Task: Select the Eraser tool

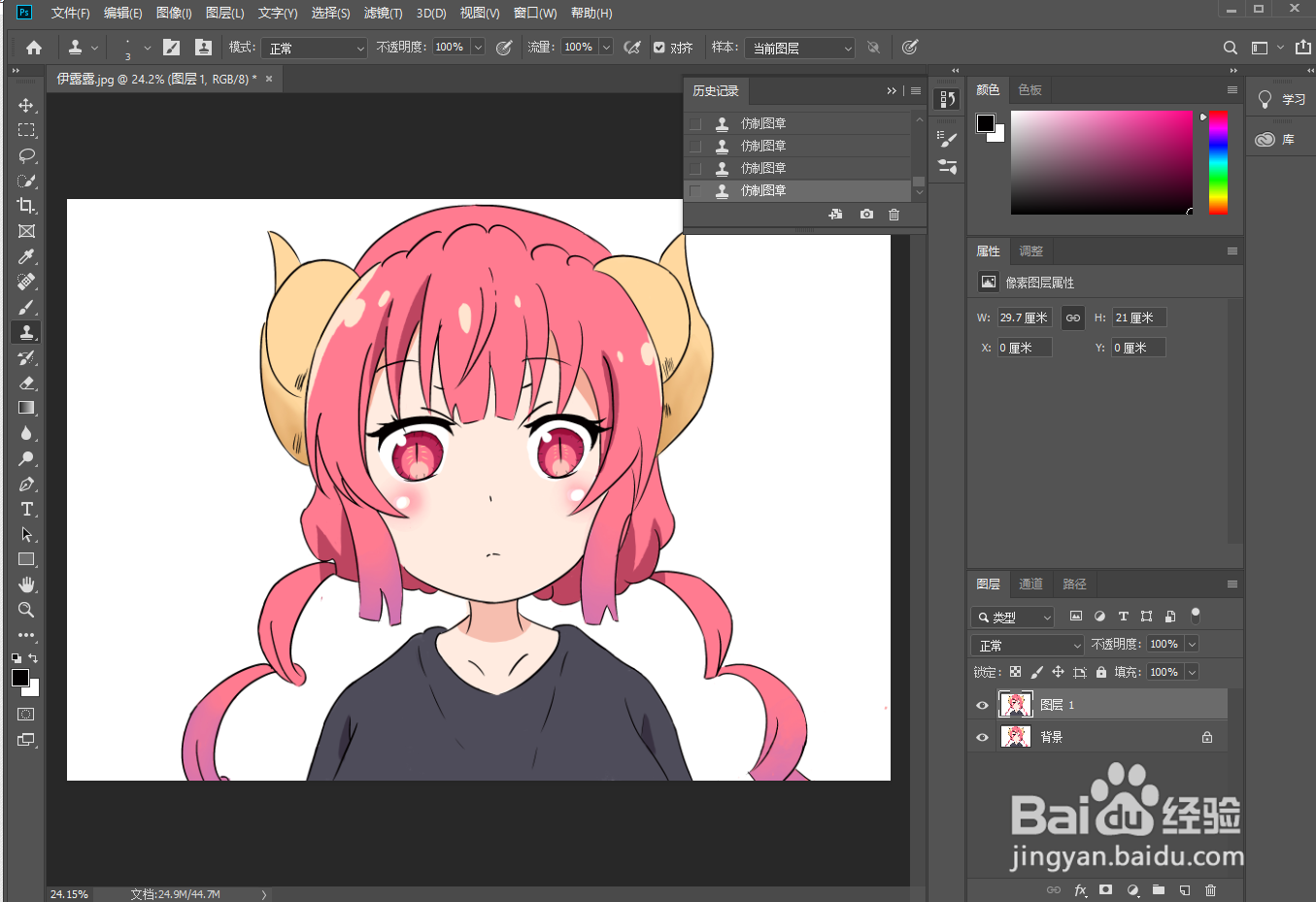Action: click(26, 383)
